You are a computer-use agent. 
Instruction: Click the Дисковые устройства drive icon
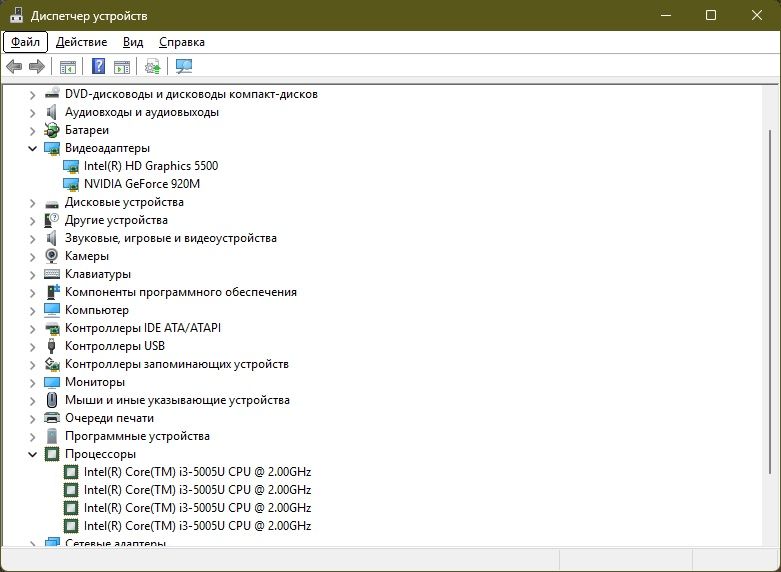(52, 203)
